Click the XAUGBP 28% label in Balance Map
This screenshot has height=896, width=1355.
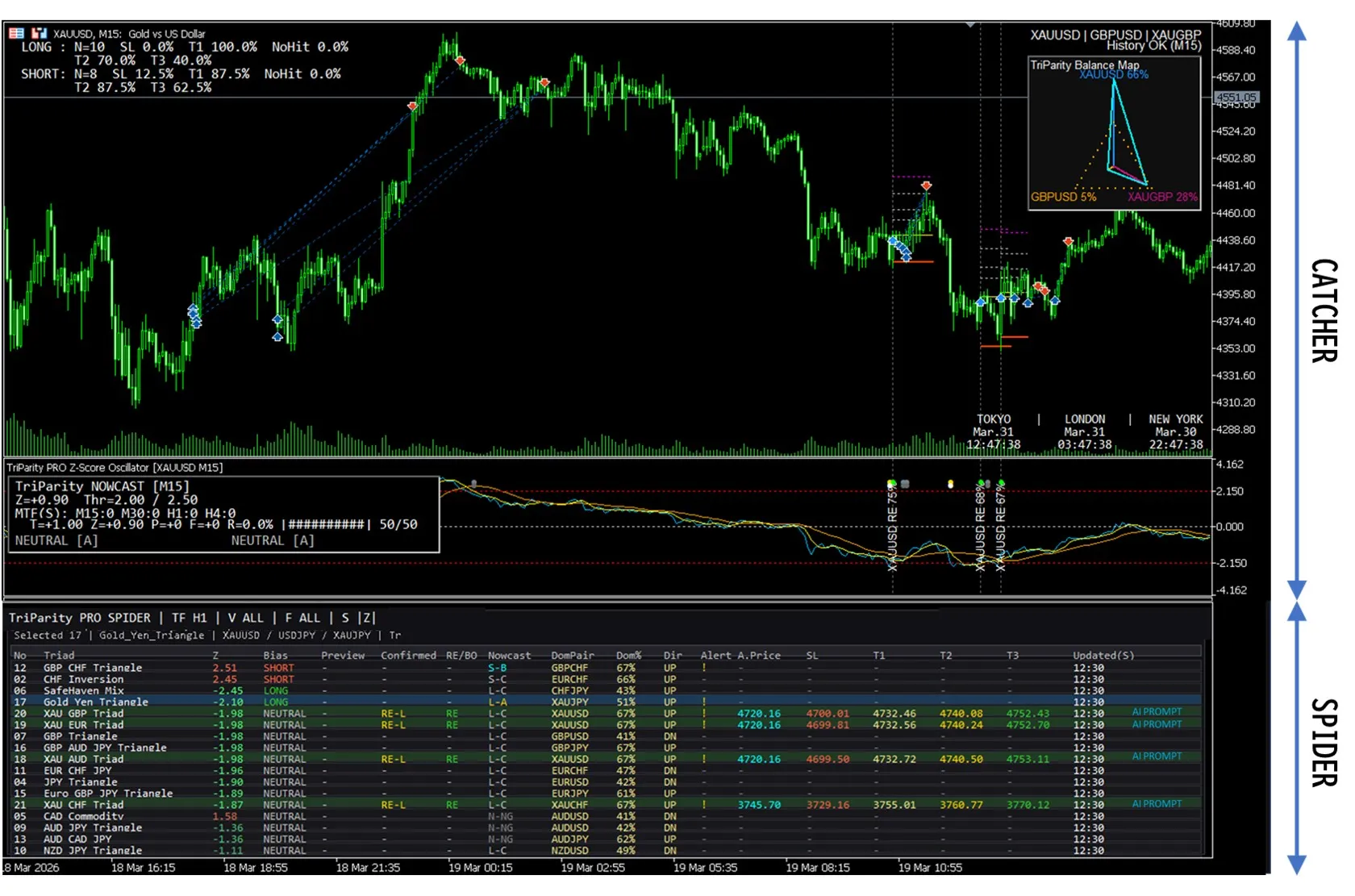1162,197
